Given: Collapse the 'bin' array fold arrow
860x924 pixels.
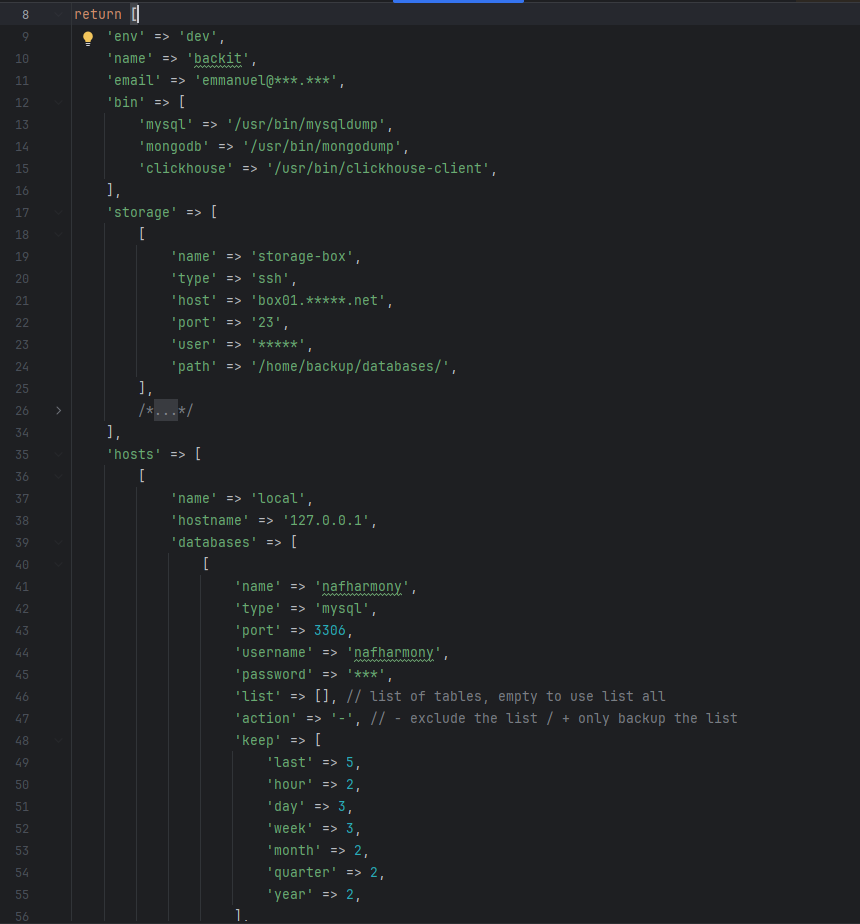Looking at the screenshot, I should coord(59,102).
